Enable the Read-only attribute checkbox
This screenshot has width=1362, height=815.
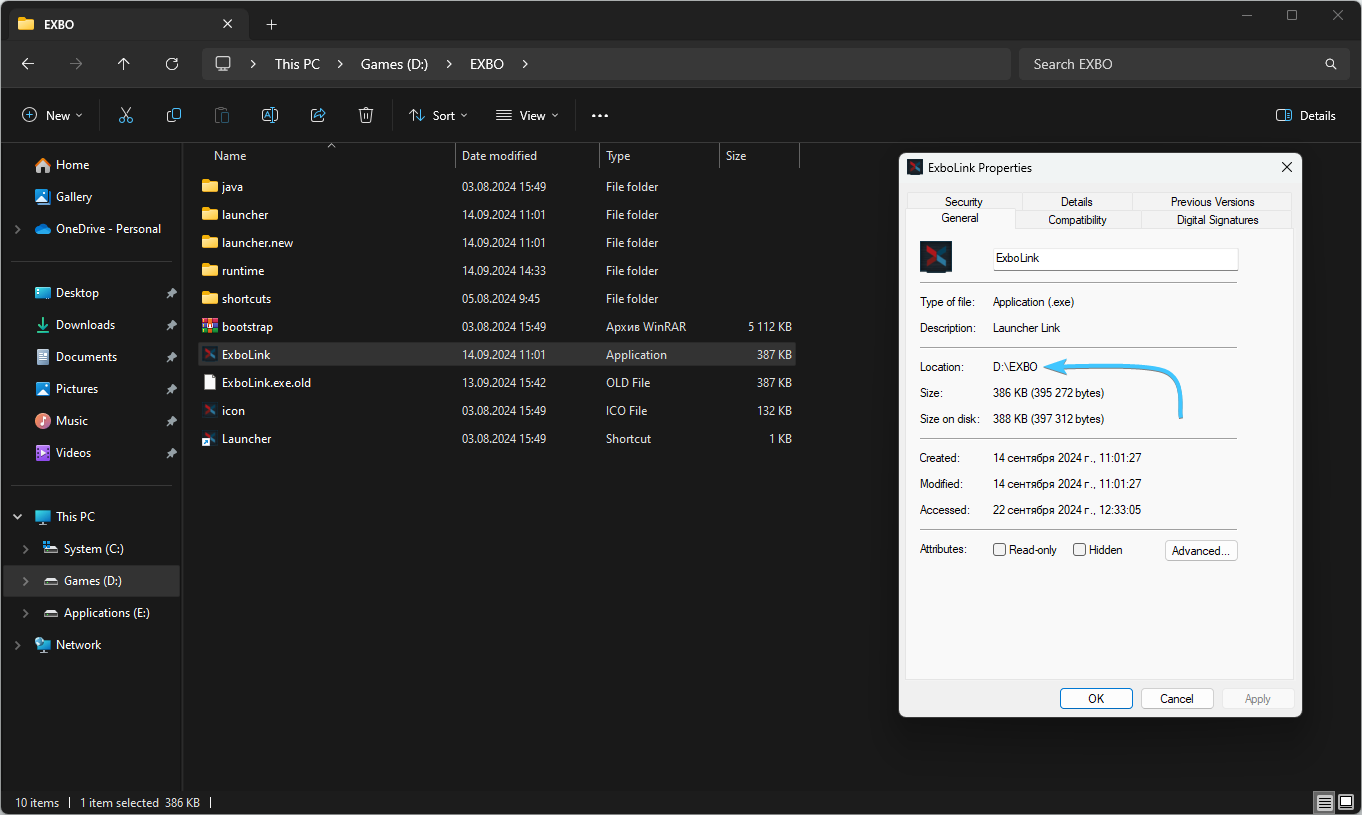click(999, 550)
